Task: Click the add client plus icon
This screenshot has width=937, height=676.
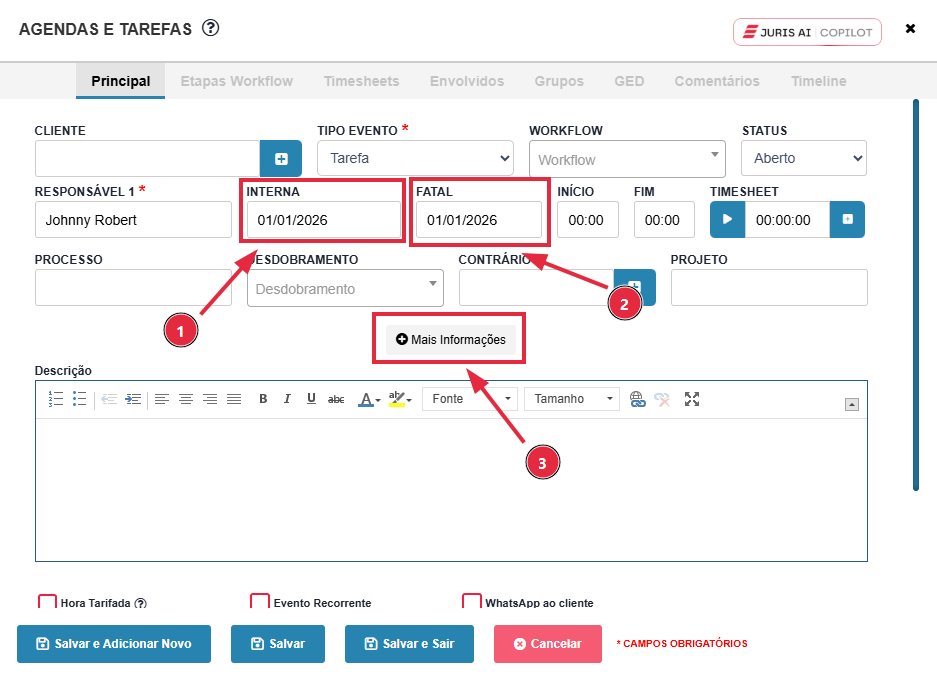Action: [281, 158]
